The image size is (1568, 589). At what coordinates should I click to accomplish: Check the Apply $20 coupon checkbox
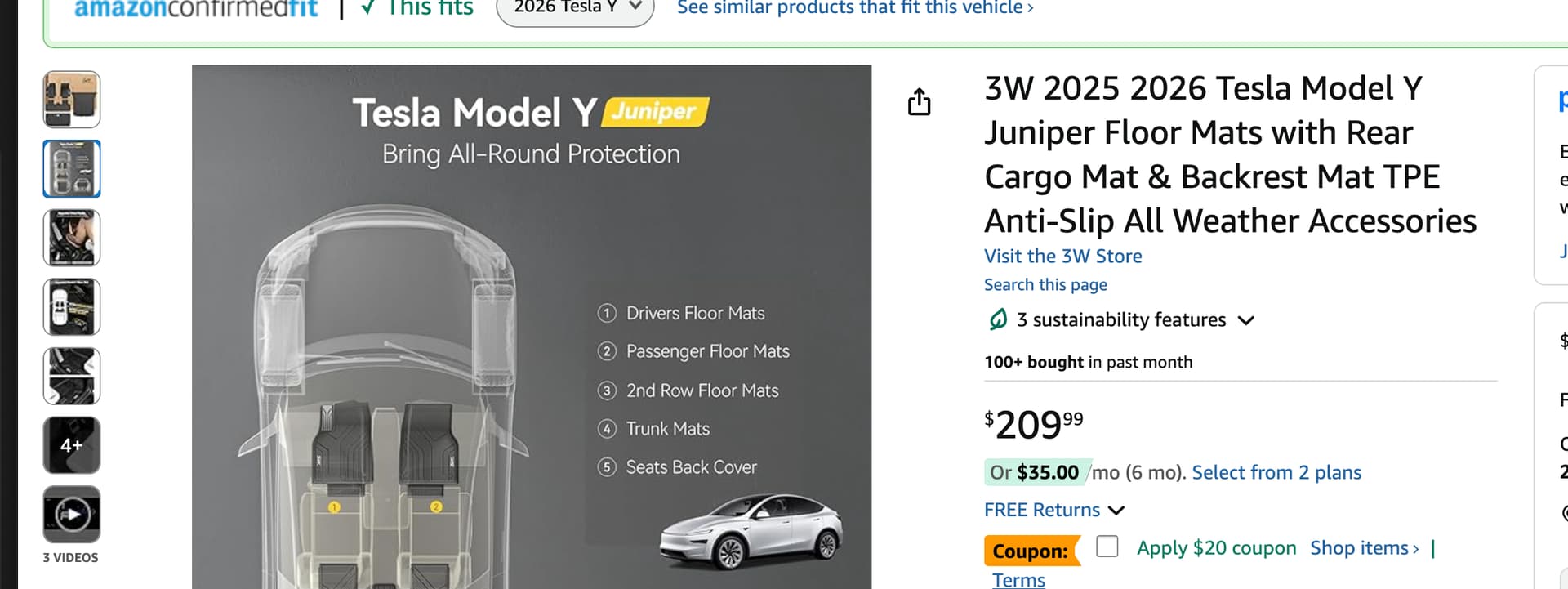1107,547
